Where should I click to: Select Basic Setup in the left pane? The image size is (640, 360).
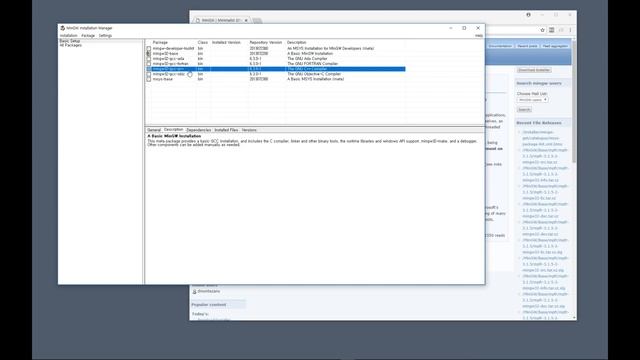point(70,41)
